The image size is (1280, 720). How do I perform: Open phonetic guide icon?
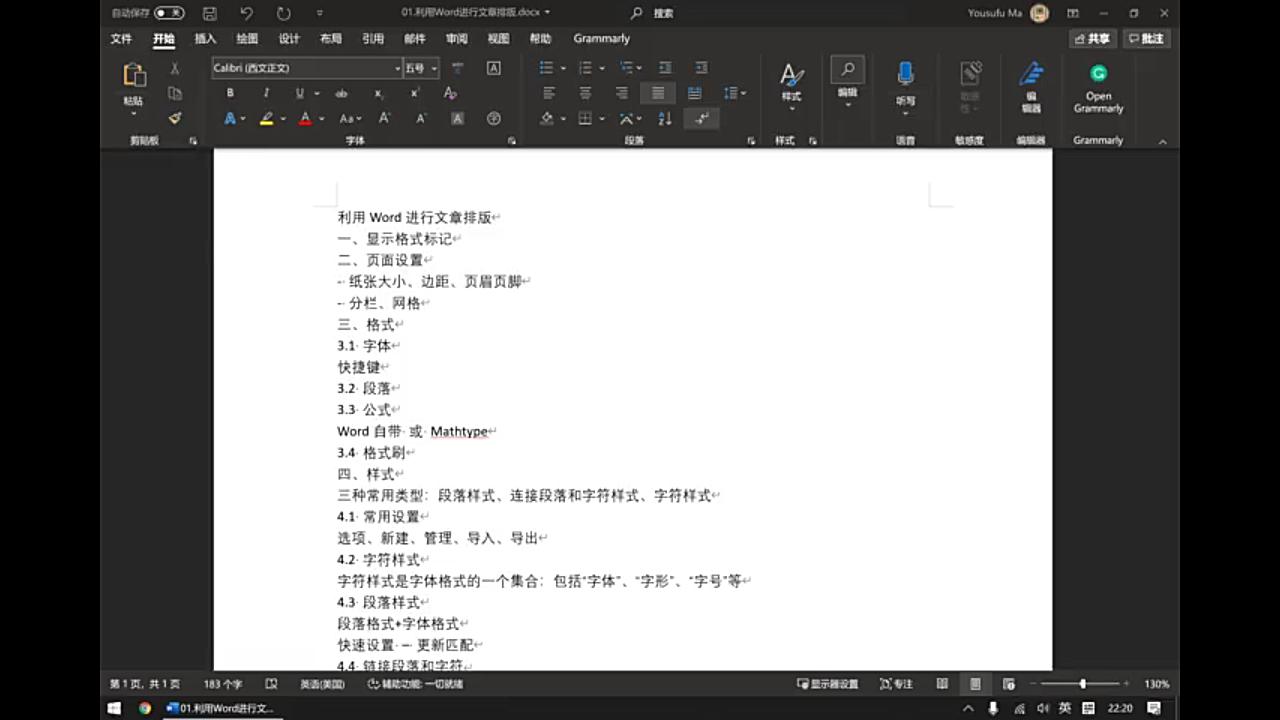457,68
